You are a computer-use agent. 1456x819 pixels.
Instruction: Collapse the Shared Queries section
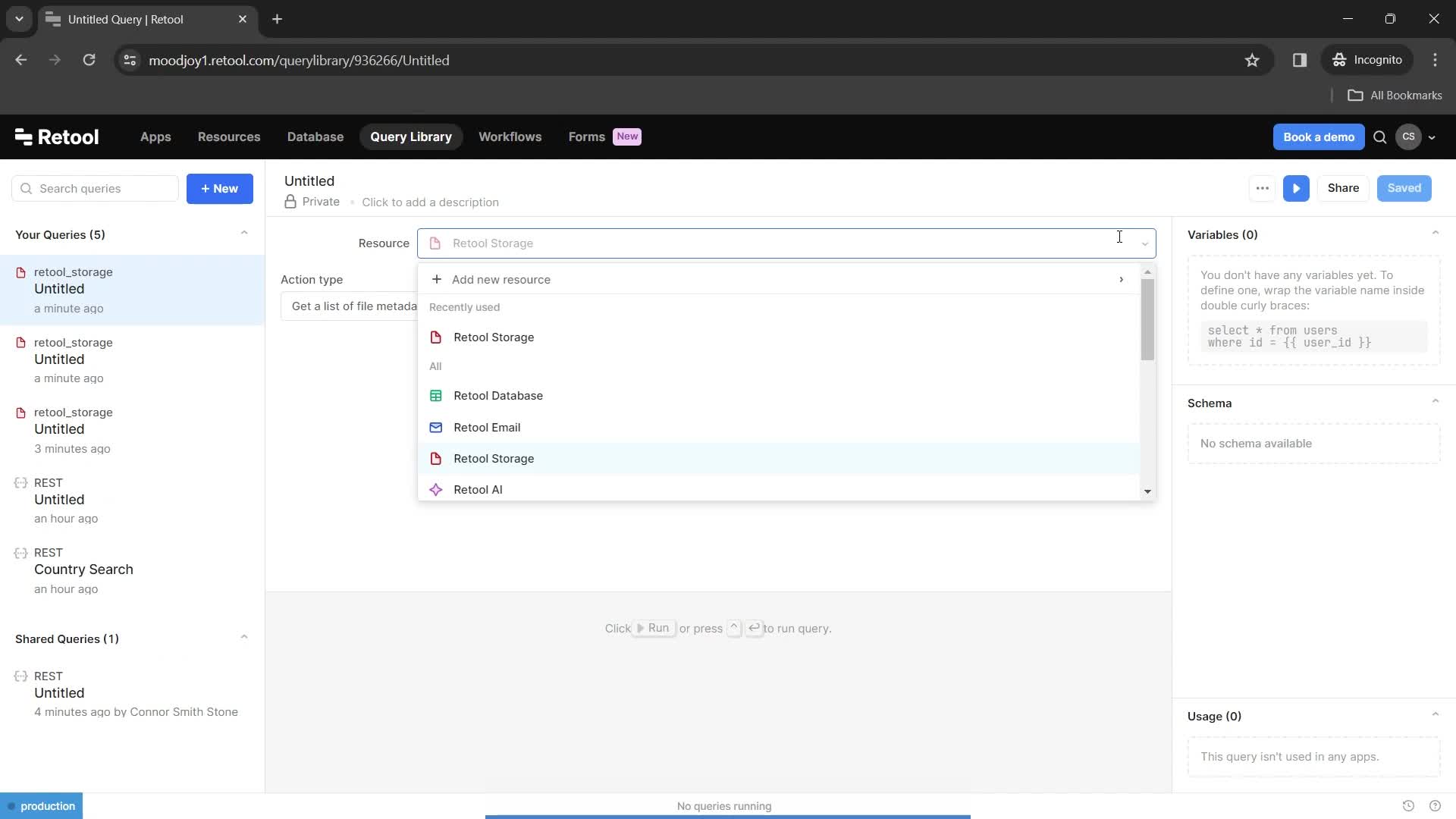click(244, 638)
